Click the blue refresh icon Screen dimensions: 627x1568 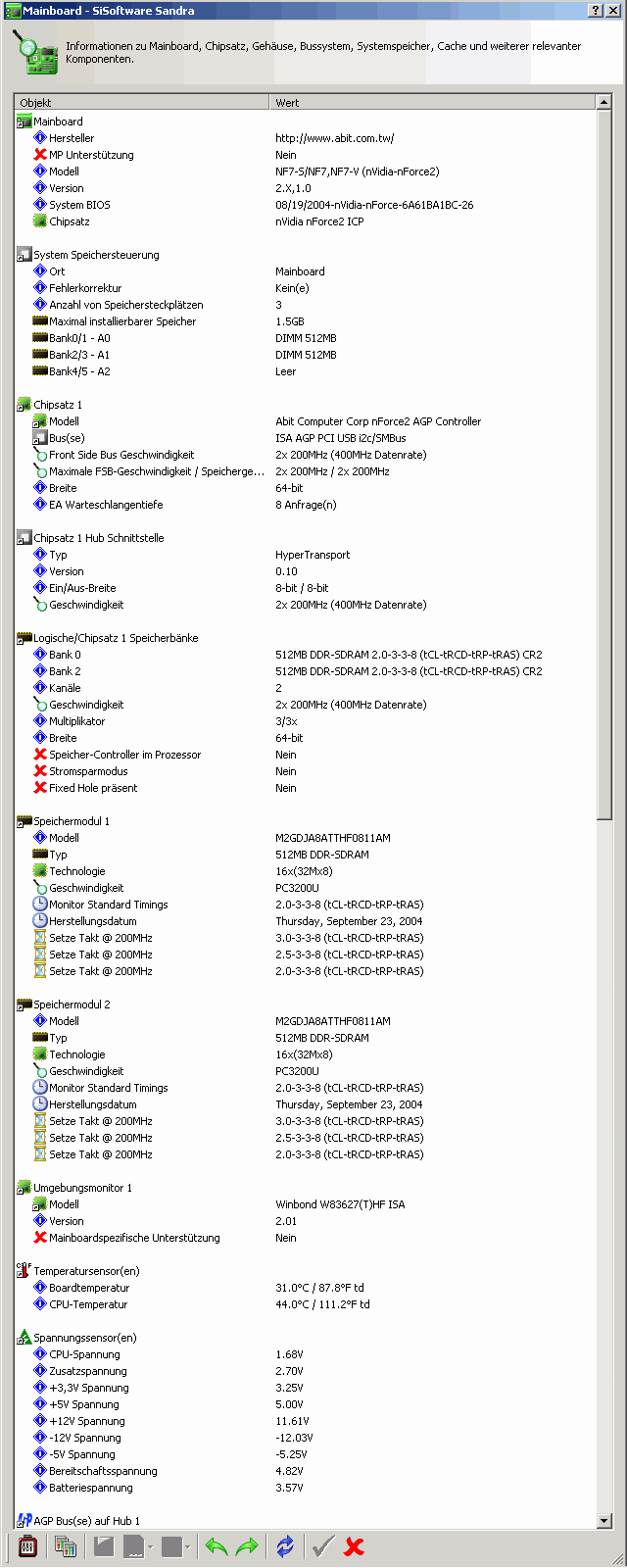285,1546
